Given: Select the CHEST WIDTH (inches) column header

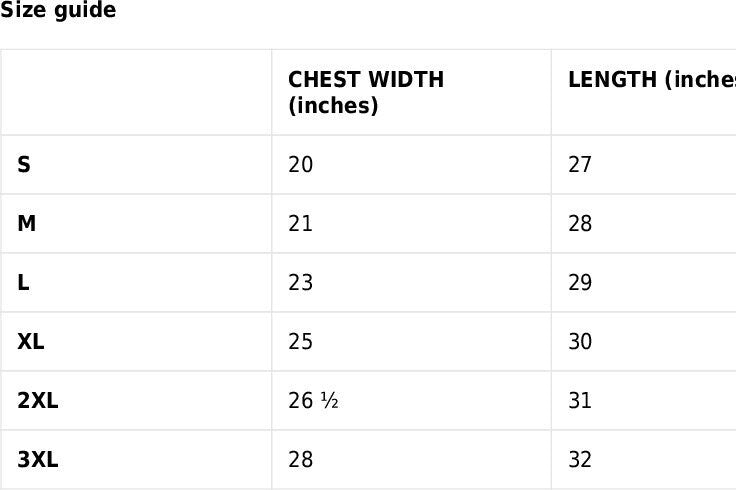Looking at the screenshot, I should click(x=365, y=92).
